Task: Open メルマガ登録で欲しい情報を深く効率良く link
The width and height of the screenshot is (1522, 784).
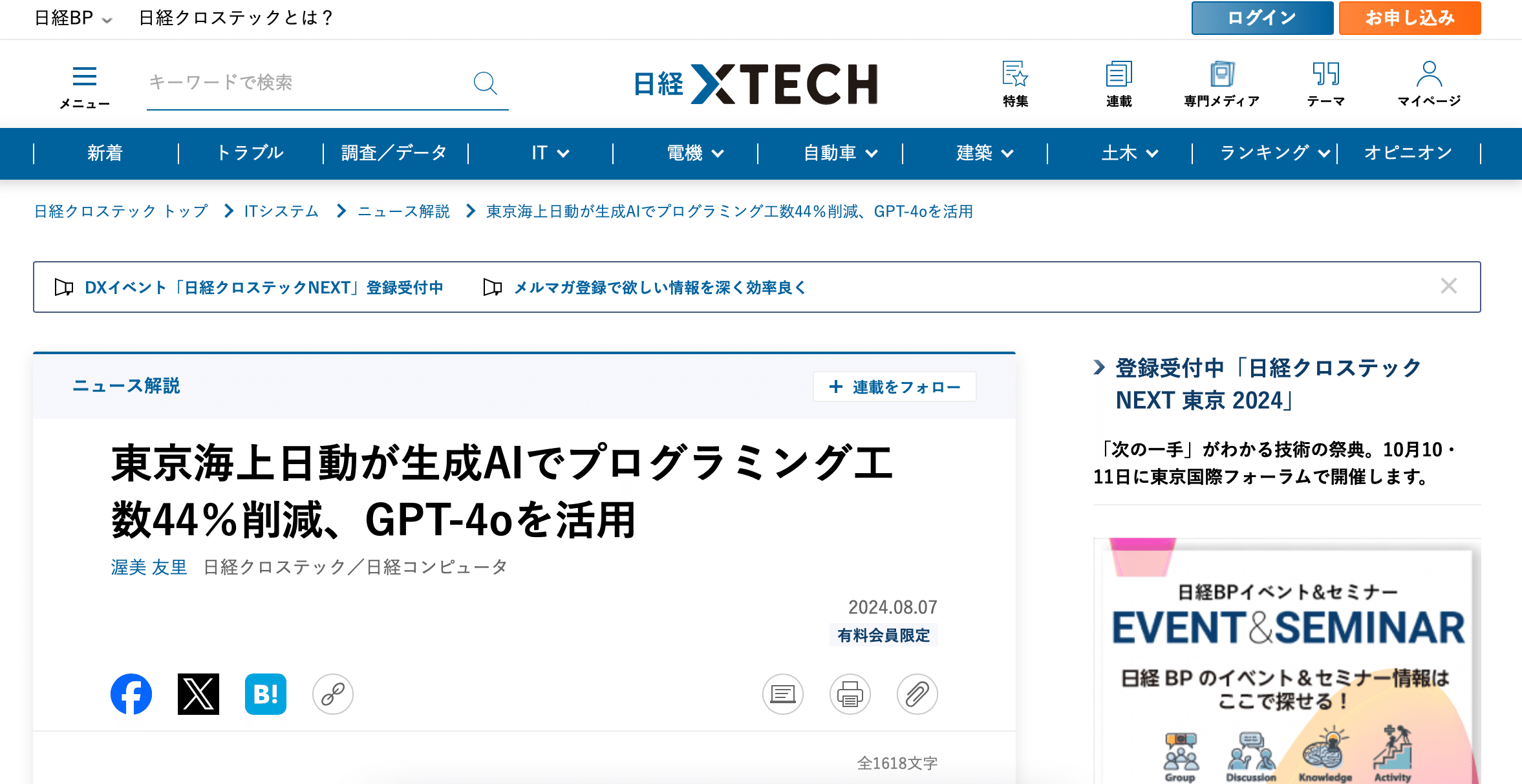Action: 660,288
